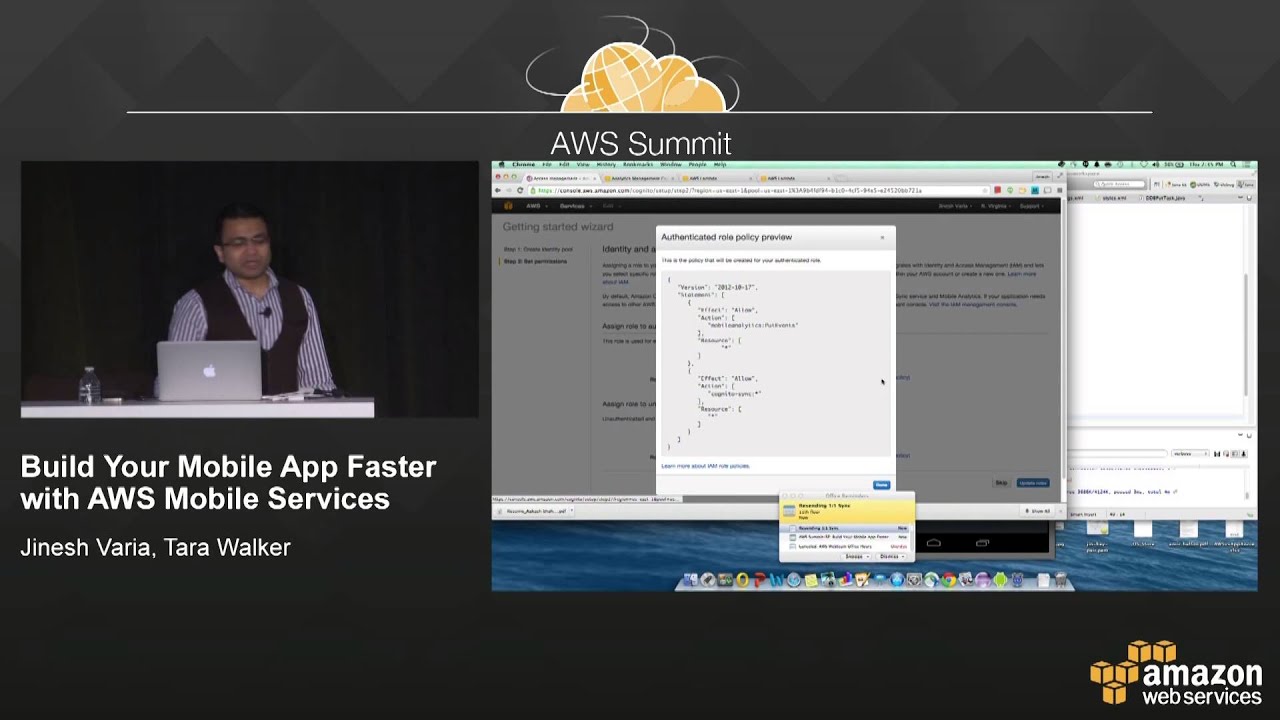This screenshot has height=720, width=1280.
Task: Open the Edit dropdown in the AWS header
Action: (x=613, y=206)
